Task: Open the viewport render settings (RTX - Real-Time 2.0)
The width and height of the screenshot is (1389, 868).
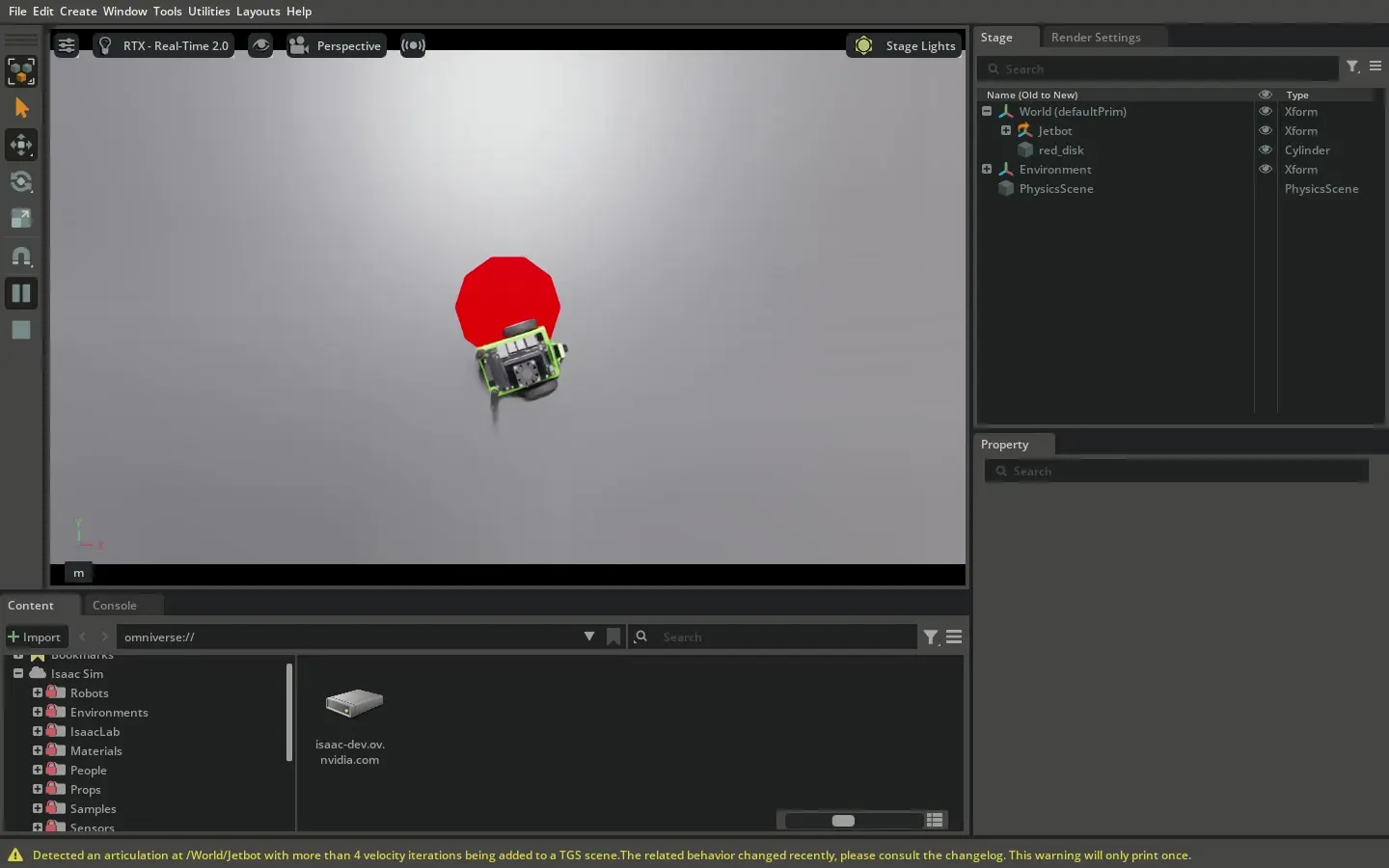Action: (x=163, y=45)
